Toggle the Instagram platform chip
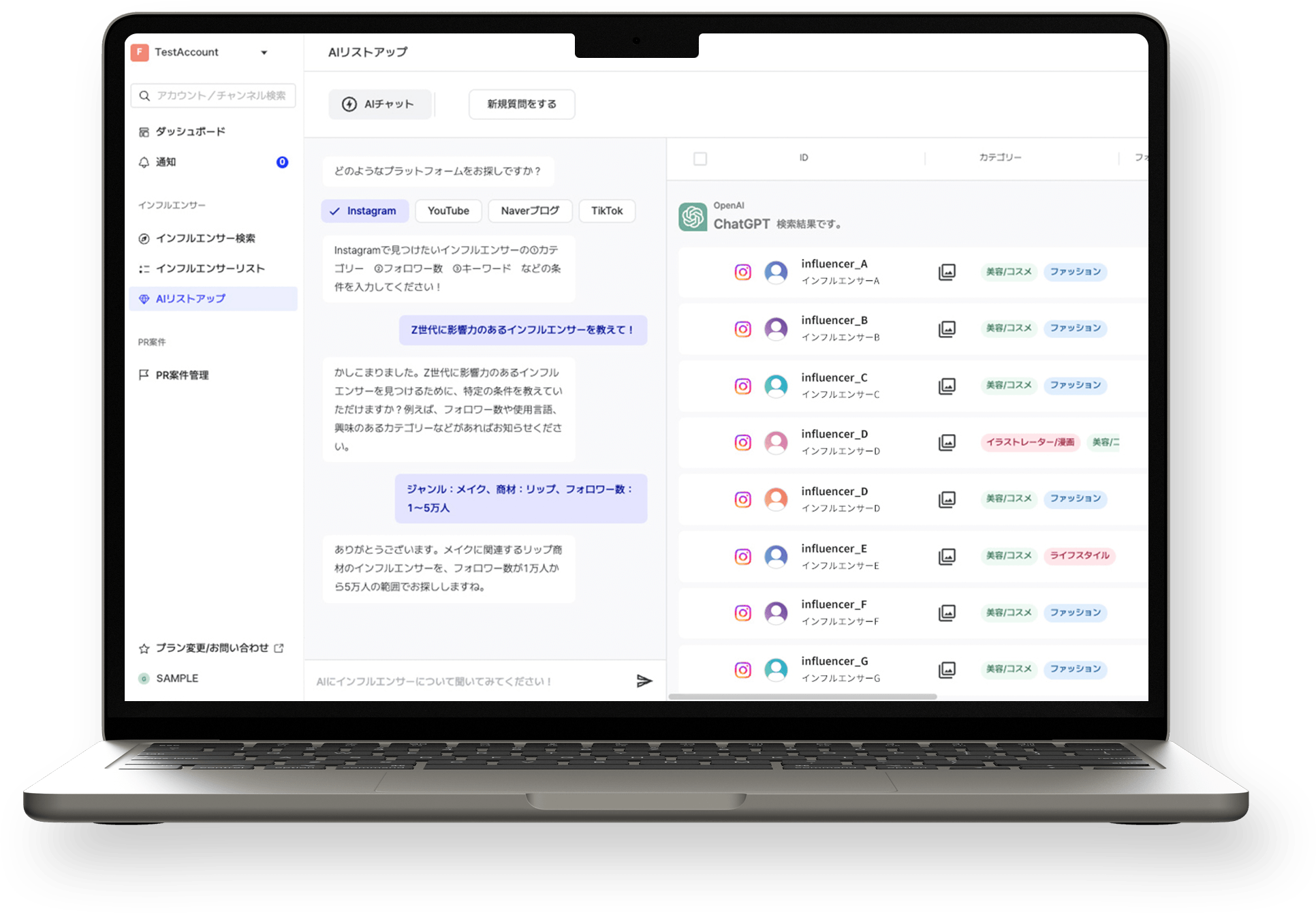The height and width of the screenshot is (913, 1316). coord(365,211)
